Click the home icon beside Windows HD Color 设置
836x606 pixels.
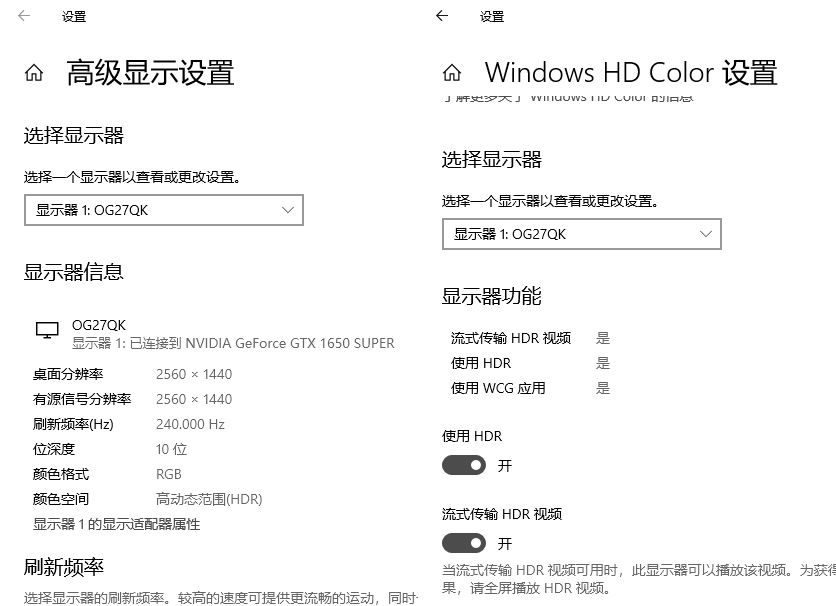[452, 73]
